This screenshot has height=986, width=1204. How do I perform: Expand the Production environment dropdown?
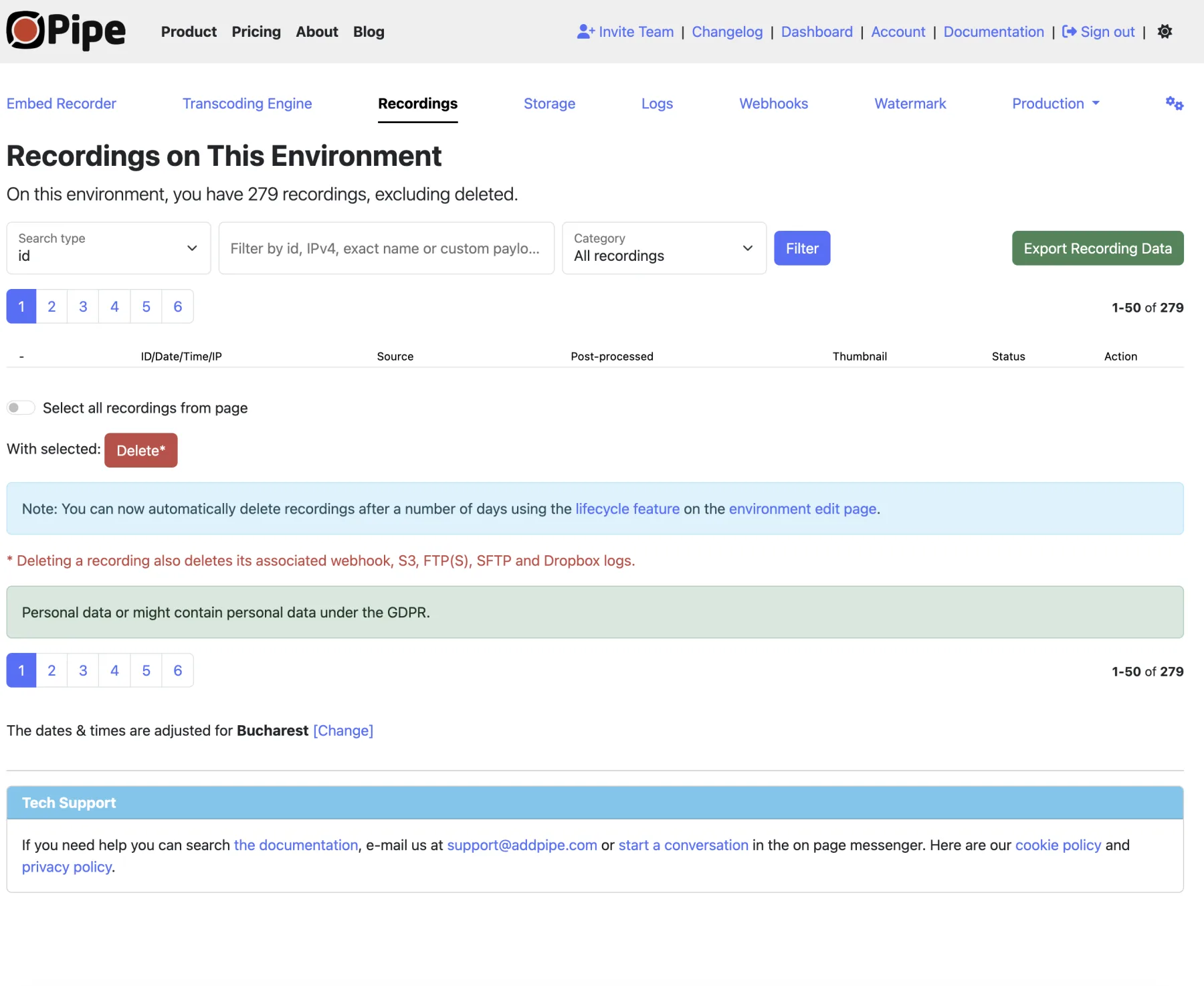tap(1056, 104)
